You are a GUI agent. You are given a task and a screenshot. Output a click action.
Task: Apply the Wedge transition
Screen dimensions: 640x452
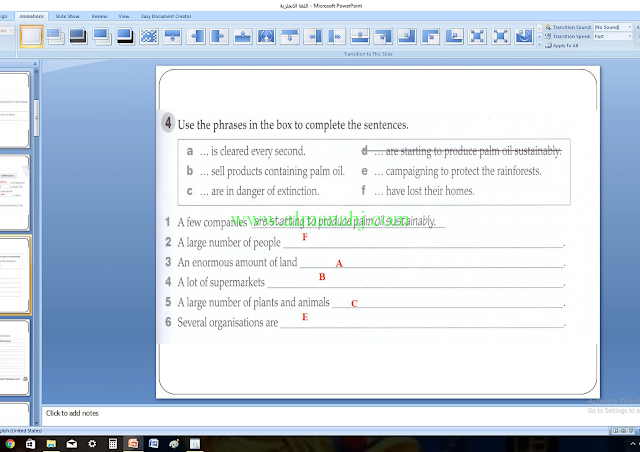click(266, 36)
